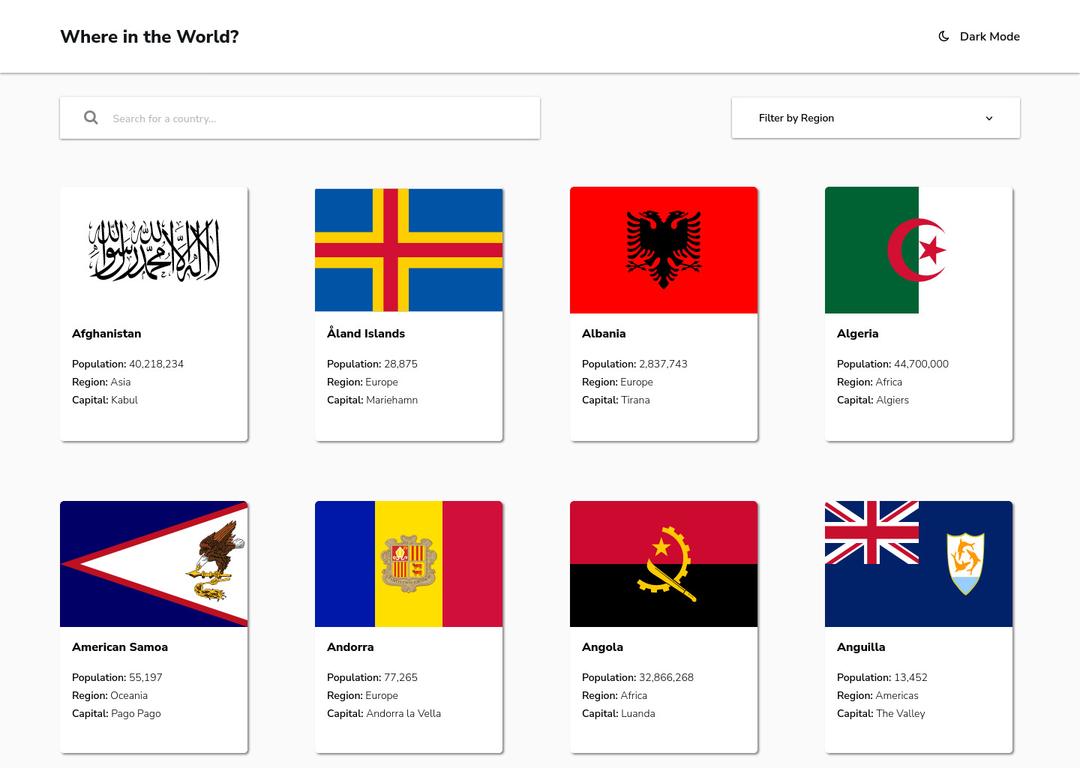Open the Algeria flag card
Screen dimensions: 1080x768
tap(919, 250)
